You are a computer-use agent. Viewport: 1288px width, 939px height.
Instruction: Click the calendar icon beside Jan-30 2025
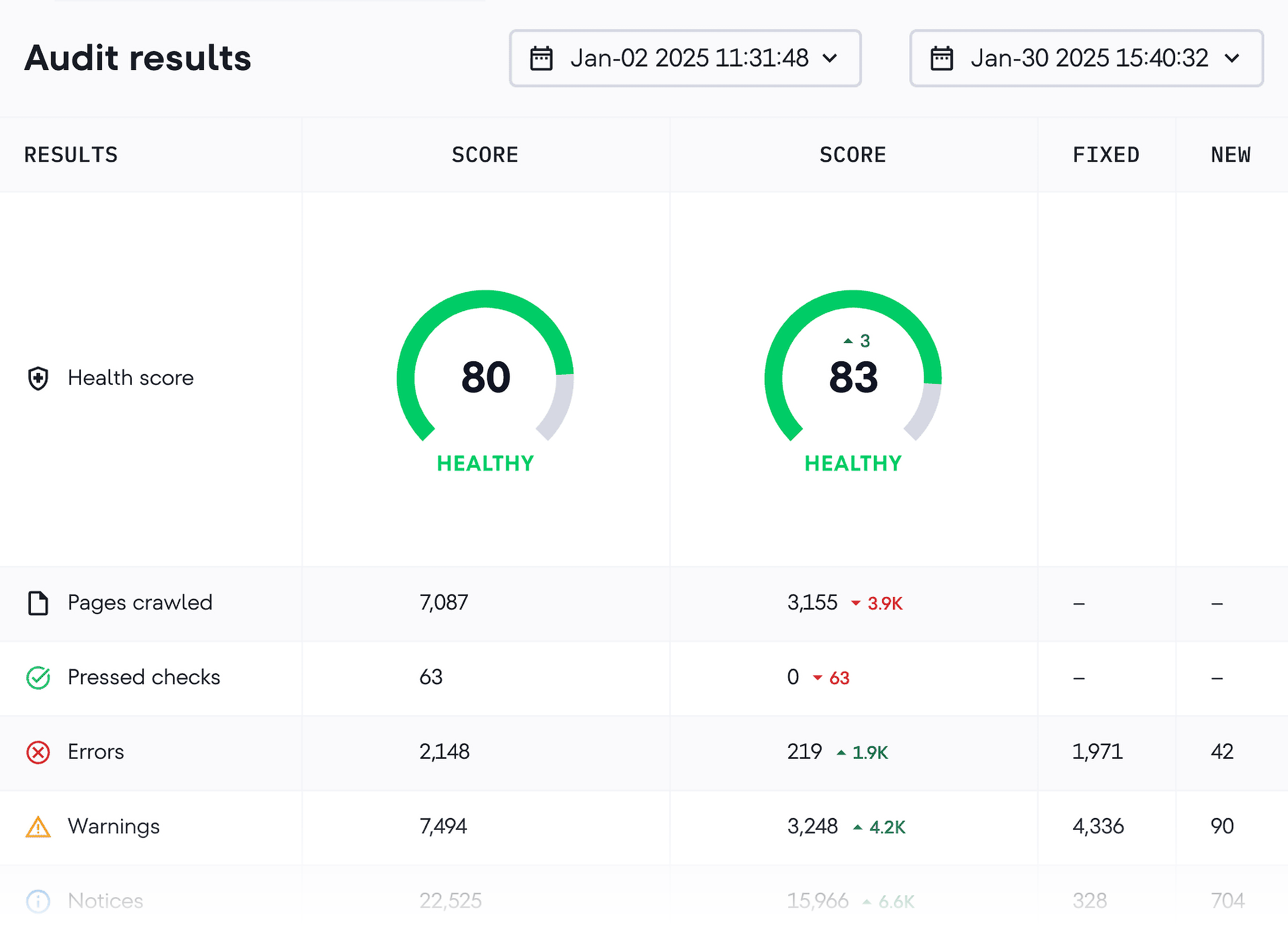pos(941,59)
